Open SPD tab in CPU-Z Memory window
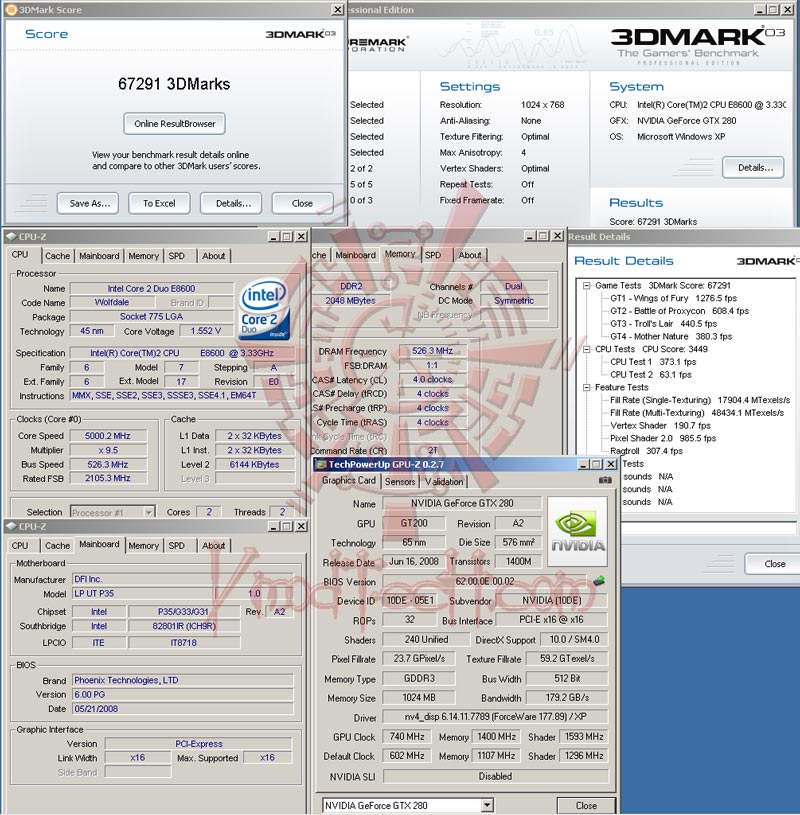This screenshot has width=800, height=815. [x=433, y=255]
